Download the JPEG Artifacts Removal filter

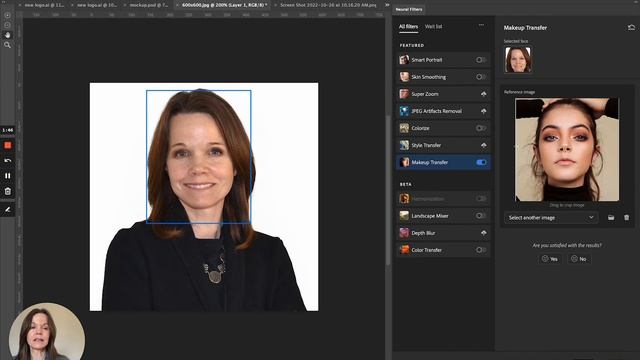click(483, 111)
